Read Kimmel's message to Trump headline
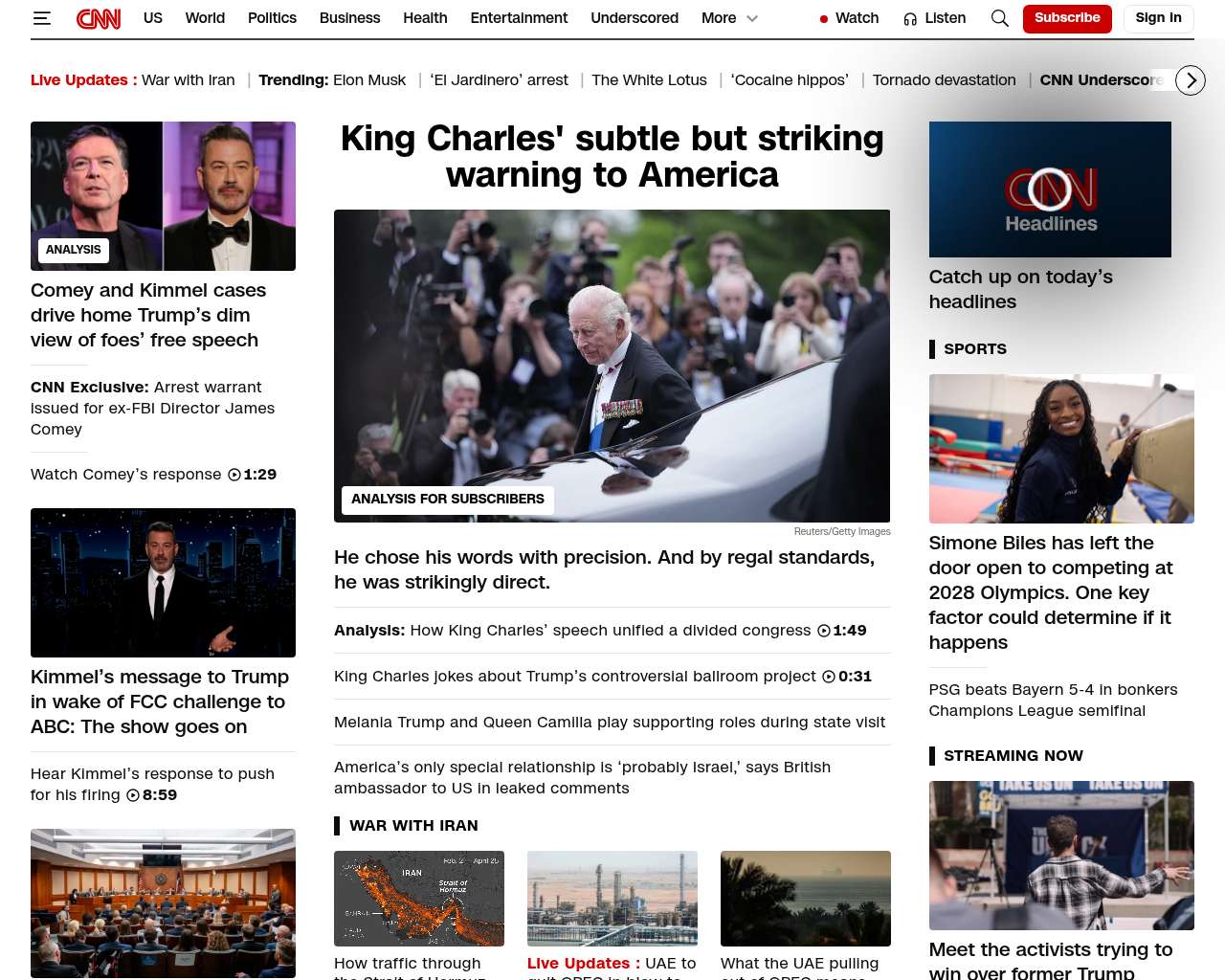 click(x=160, y=702)
